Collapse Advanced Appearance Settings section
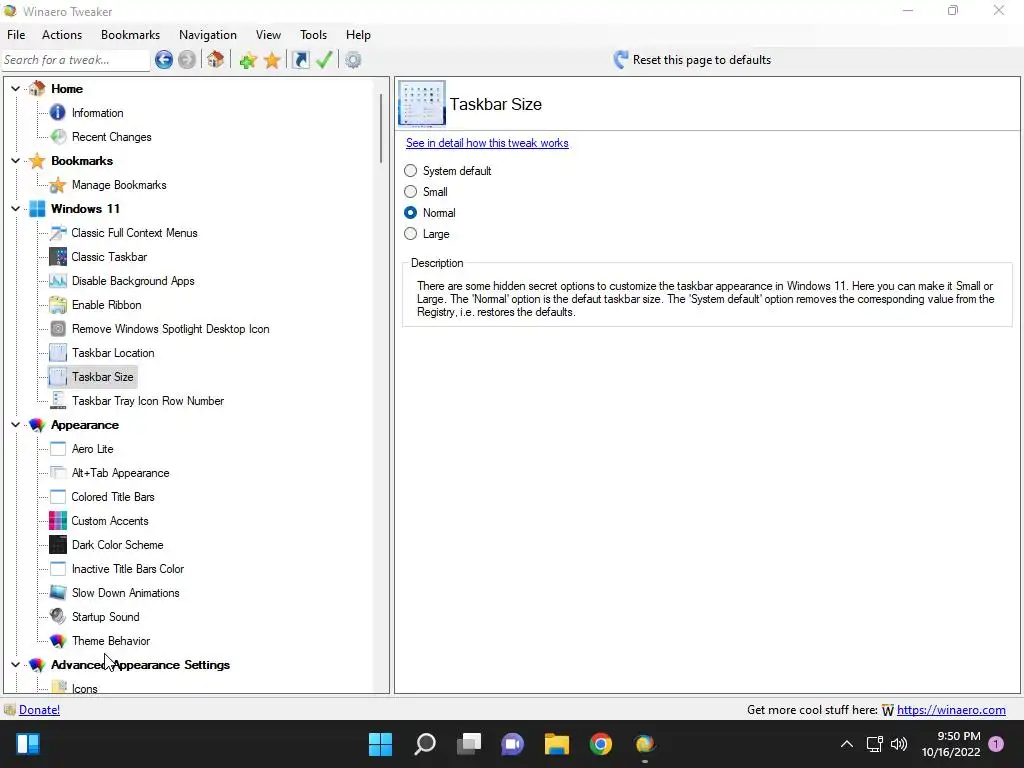The width and height of the screenshot is (1024, 768). 16,664
